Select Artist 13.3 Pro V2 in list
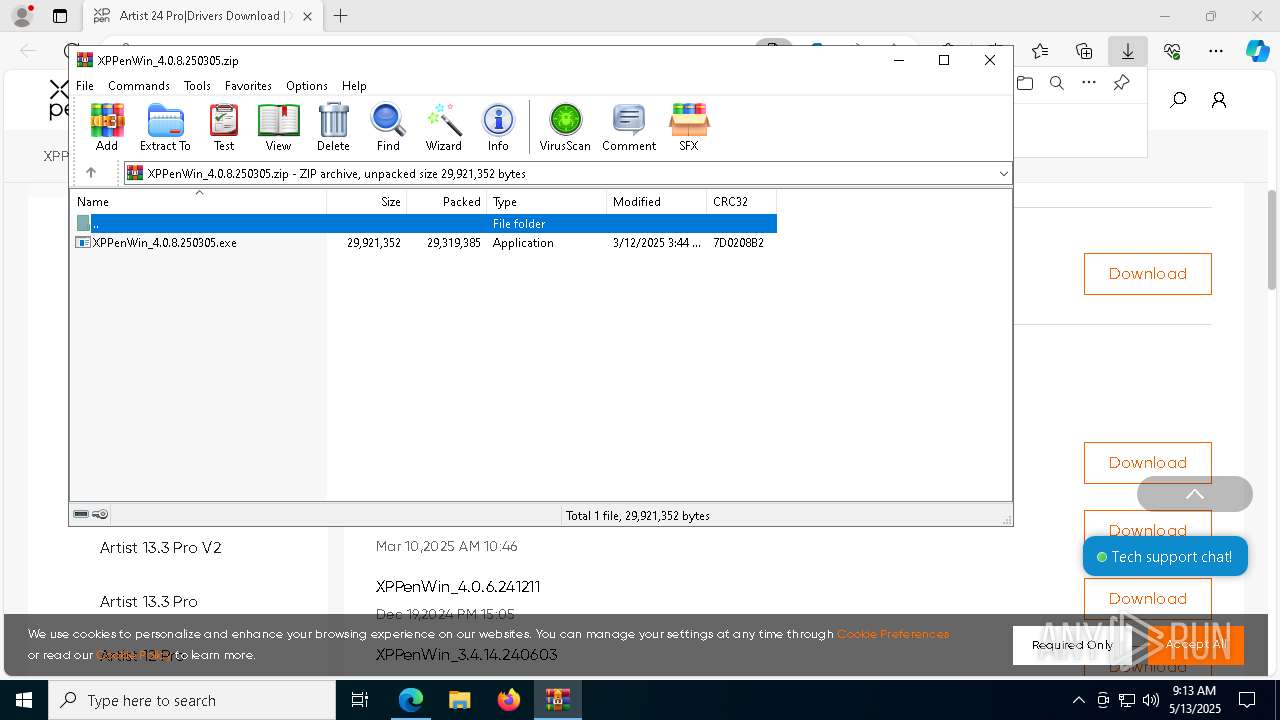1280x720 pixels. click(x=161, y=548)
